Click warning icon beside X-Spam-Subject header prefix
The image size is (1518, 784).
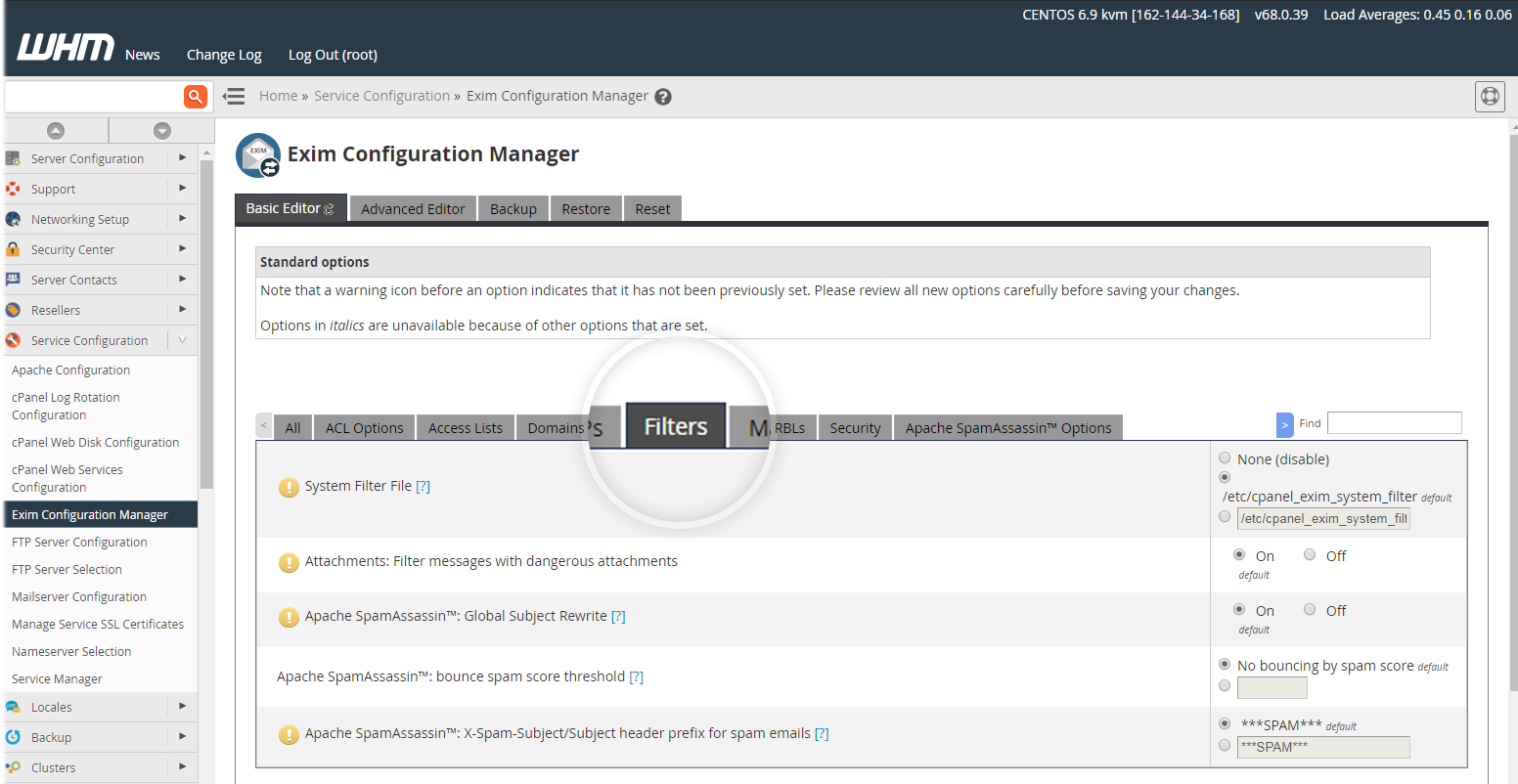(x=289, y=734)
